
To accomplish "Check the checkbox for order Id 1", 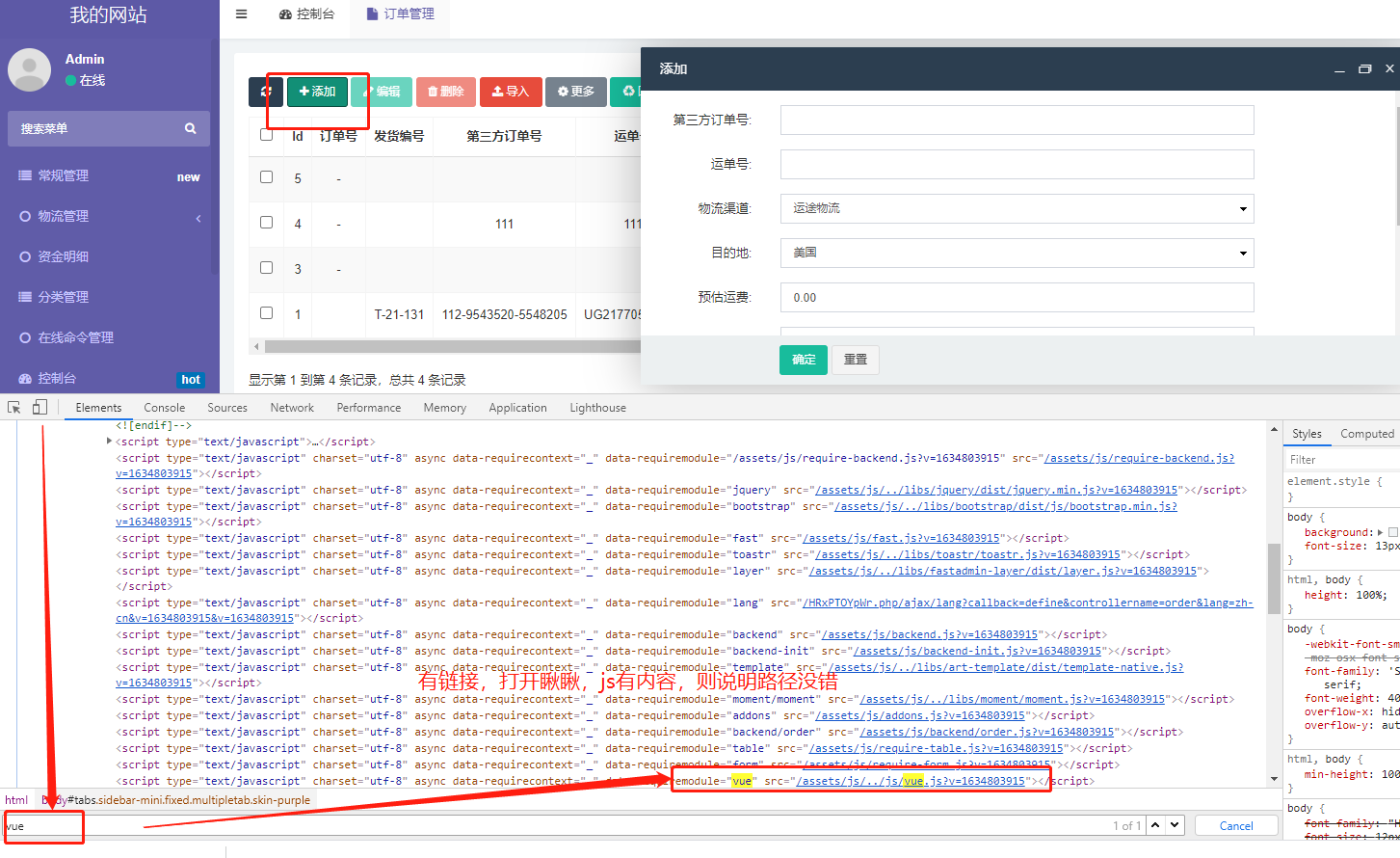I will point(266,313).
